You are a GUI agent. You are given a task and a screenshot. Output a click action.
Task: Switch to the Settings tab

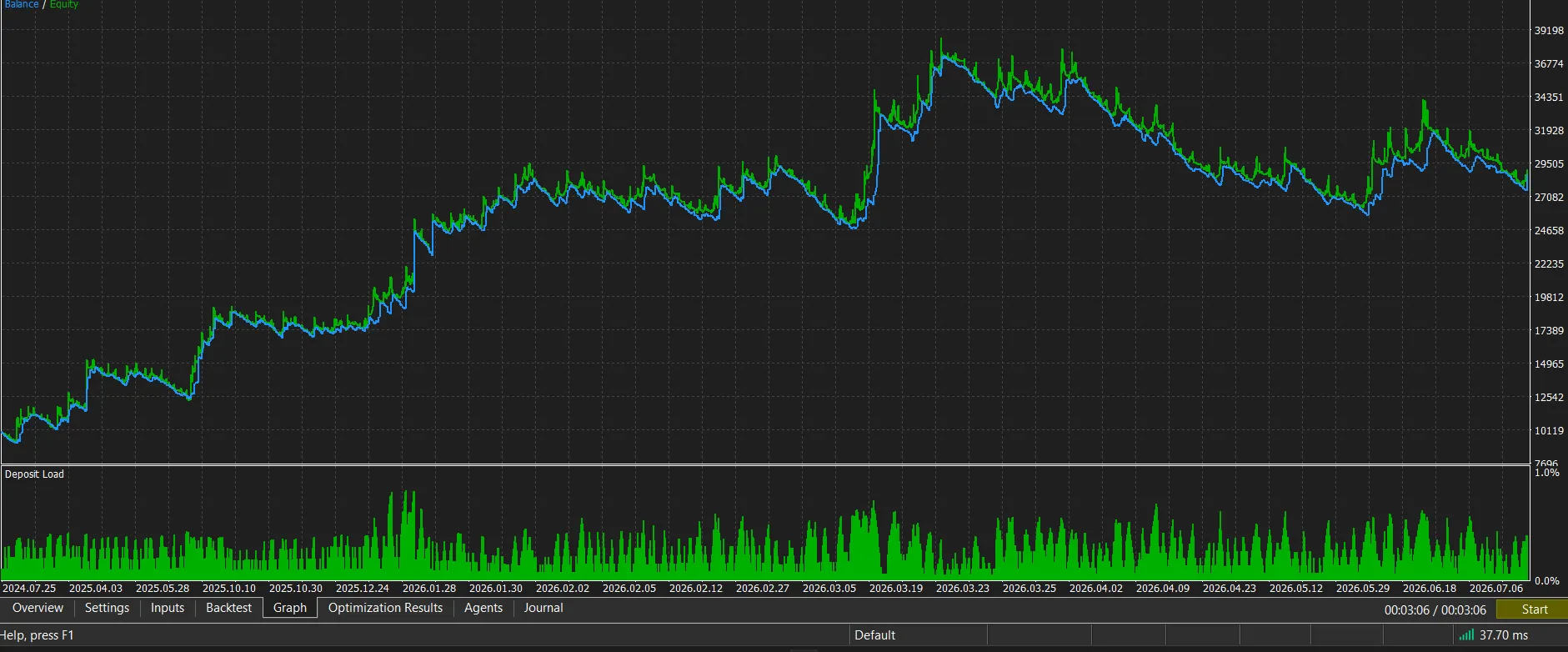pyautogui.click(x=107, y=608)
